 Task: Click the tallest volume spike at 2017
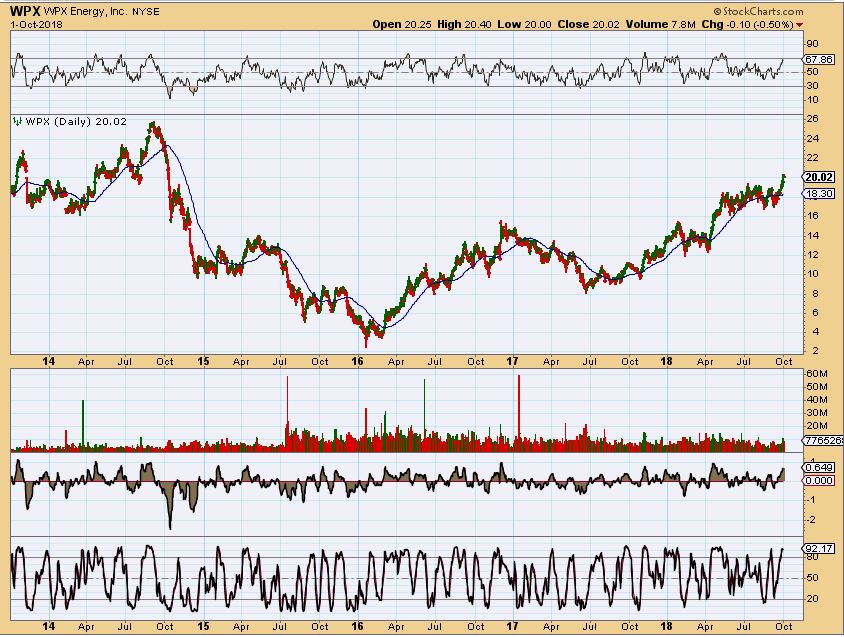point(519,410)
